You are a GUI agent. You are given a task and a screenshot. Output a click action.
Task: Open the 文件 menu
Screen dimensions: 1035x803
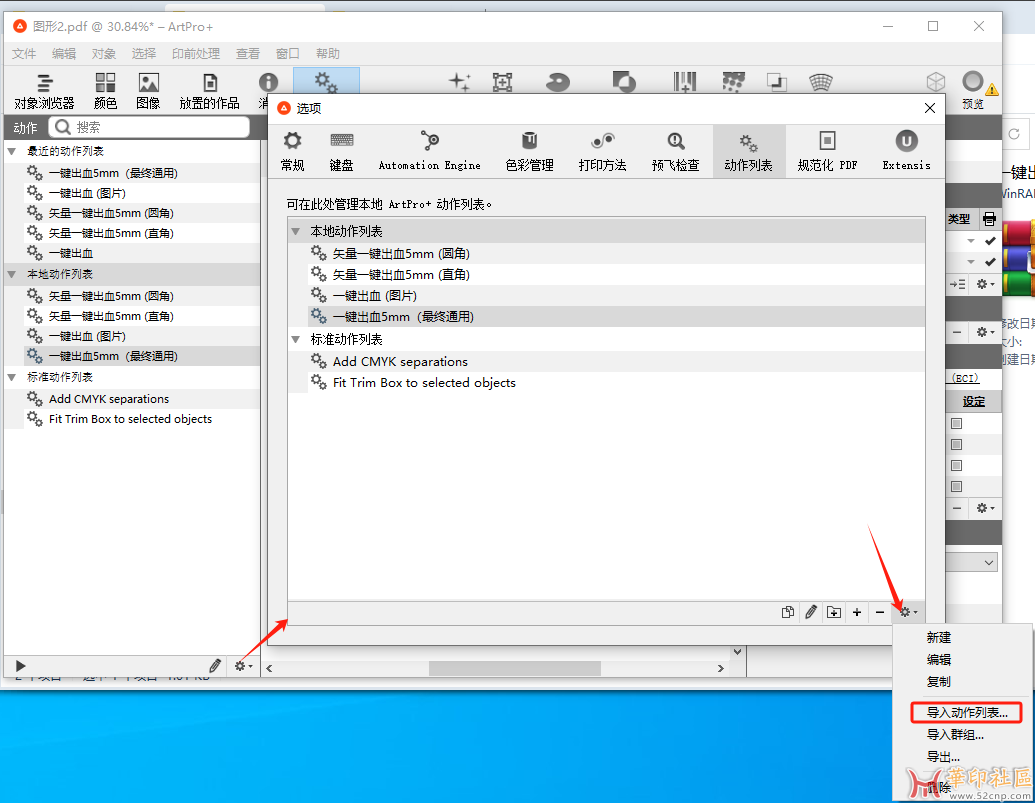click(24, 53)
